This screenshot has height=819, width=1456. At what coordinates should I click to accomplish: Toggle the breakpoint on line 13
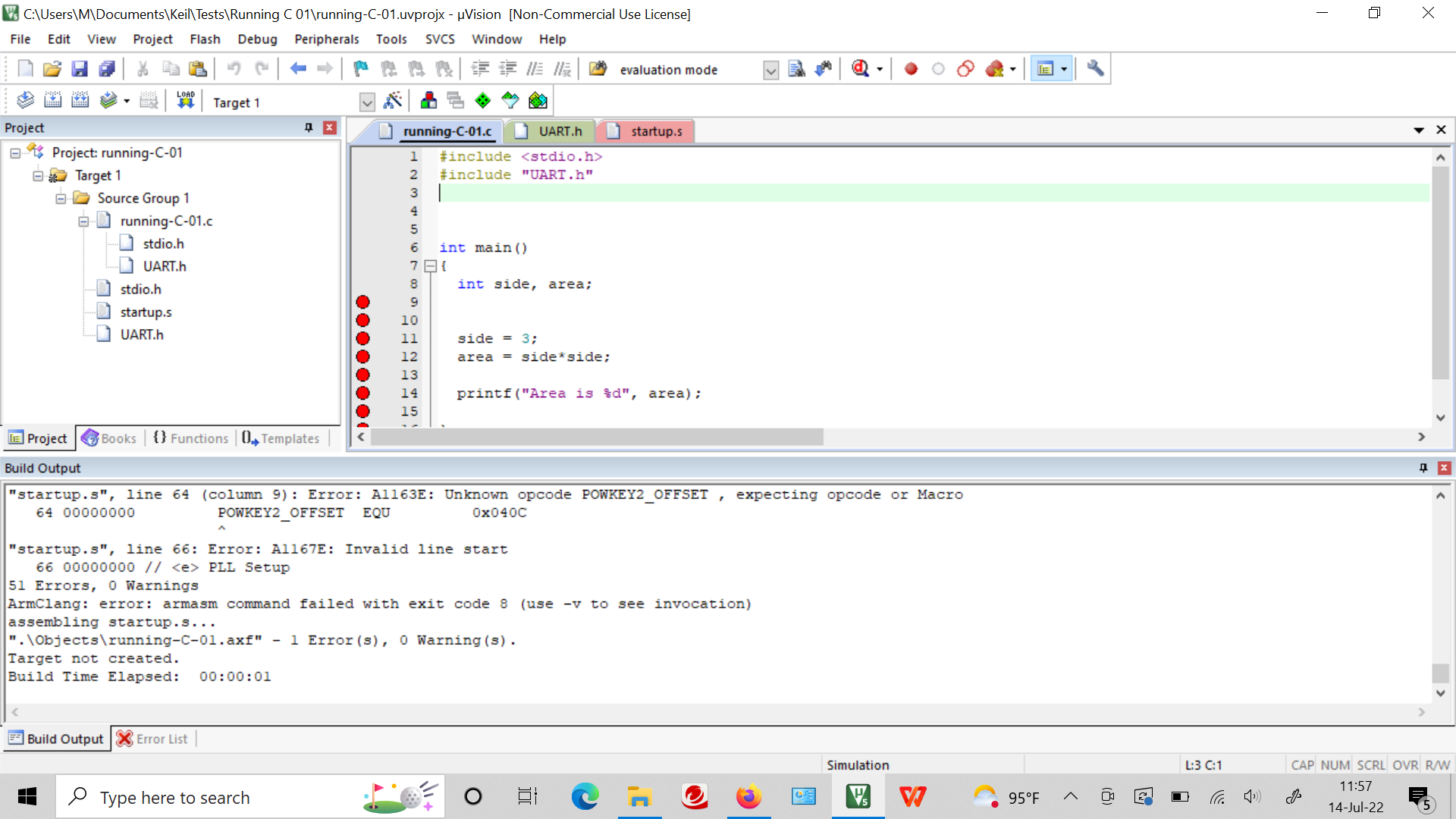pos(363,375)
